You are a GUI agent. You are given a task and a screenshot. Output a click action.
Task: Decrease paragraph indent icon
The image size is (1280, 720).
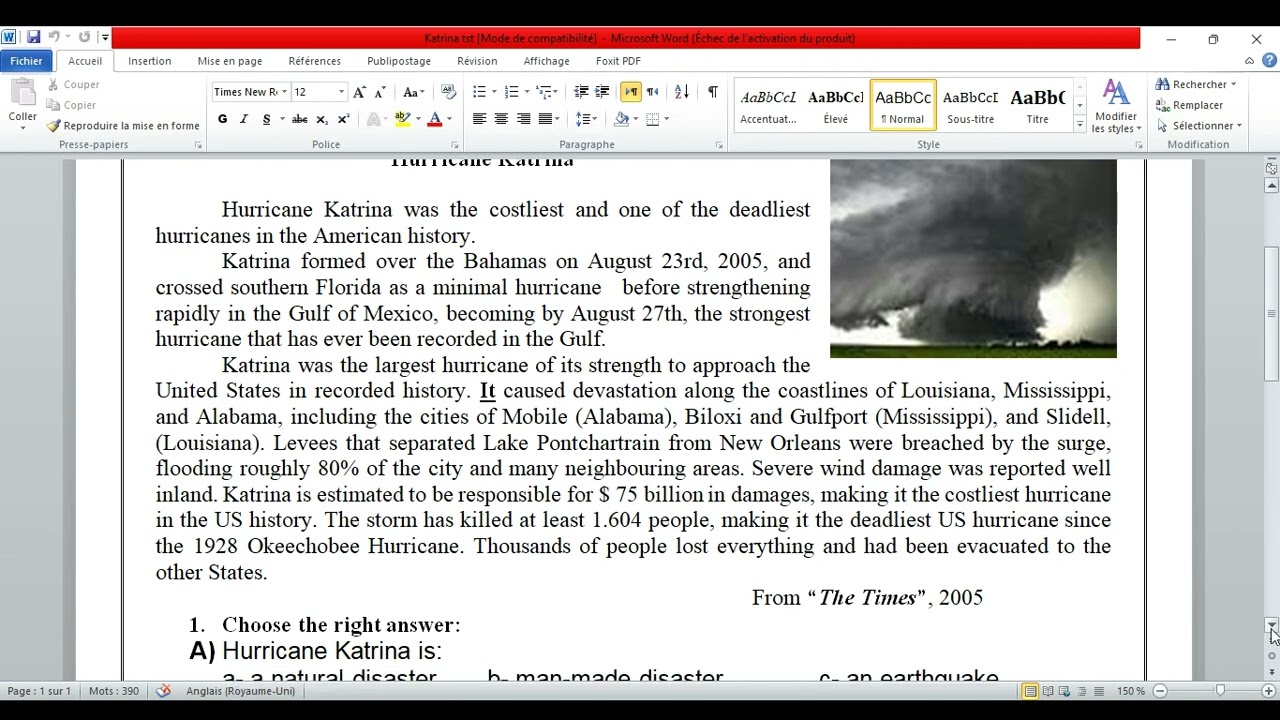[x=581, y=92]
